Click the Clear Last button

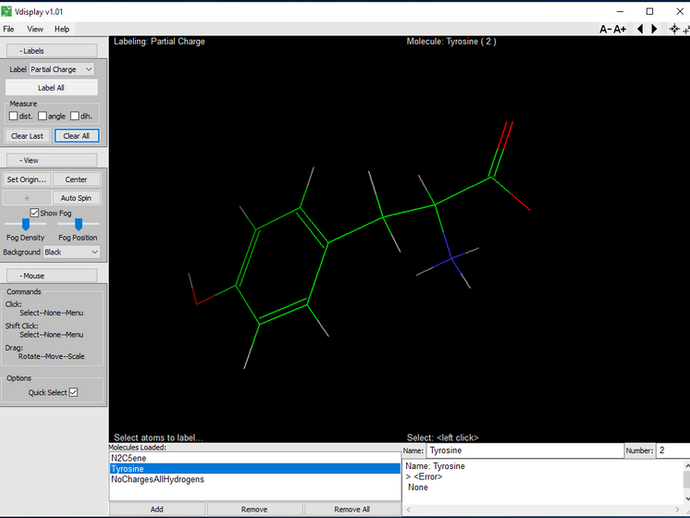[27, 136]
